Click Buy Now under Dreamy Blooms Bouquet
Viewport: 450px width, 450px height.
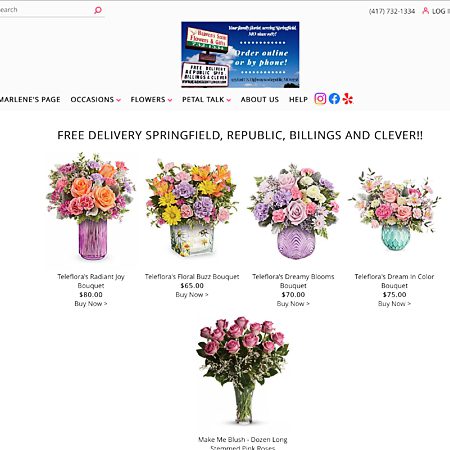pyautogui.click(x=293, y=304)
